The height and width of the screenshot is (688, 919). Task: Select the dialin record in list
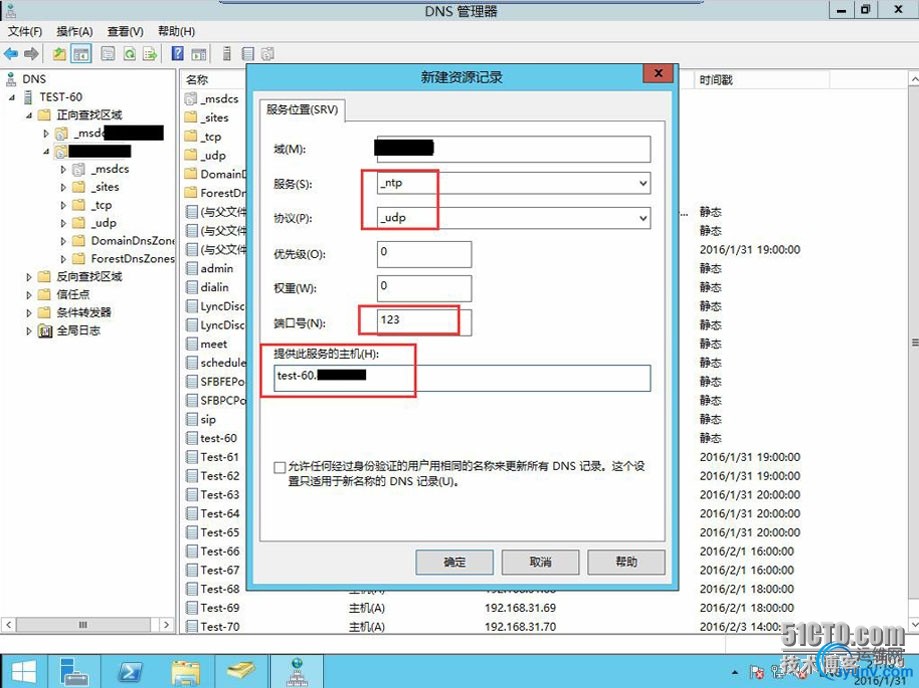click(215, 287)
